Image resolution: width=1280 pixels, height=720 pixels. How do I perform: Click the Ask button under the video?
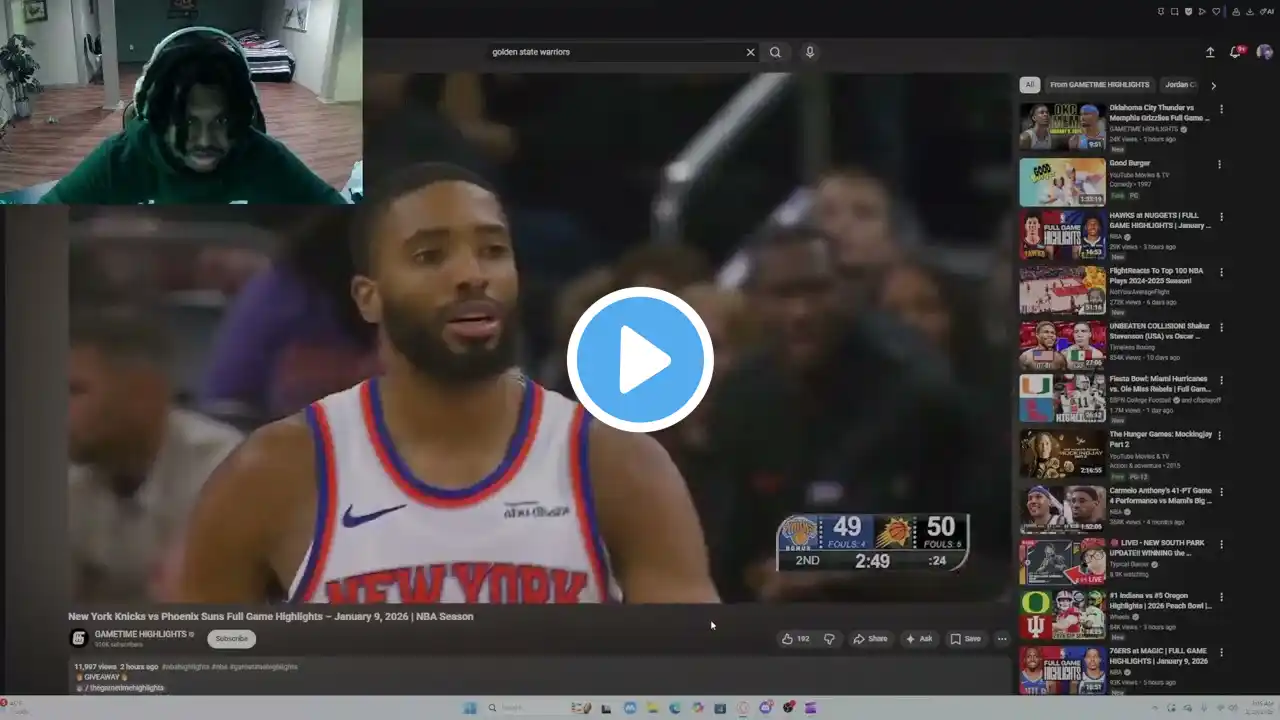(919, 639)
